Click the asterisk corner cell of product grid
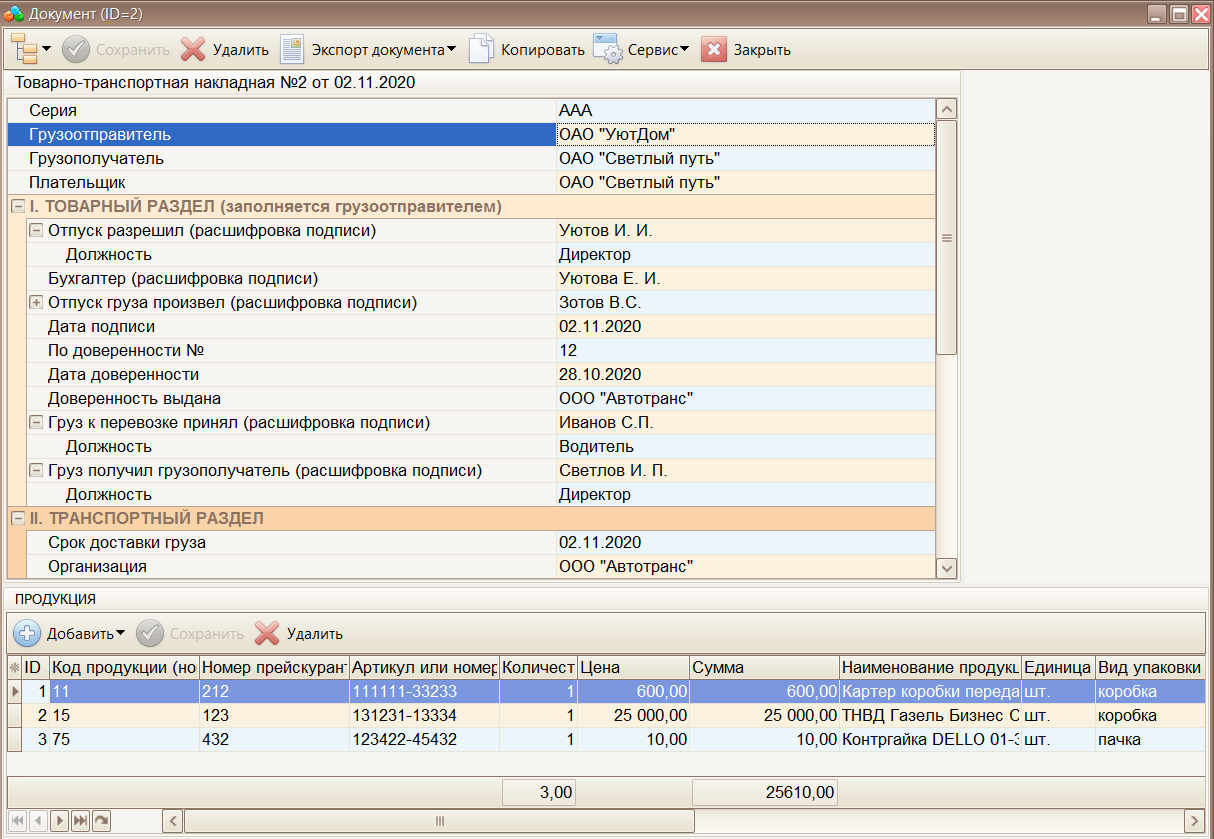The image size is (1214, 839). tap(14, 667)
